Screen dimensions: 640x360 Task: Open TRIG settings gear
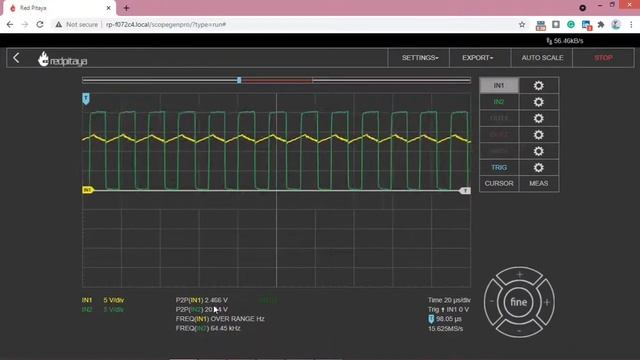pos(538,167)
